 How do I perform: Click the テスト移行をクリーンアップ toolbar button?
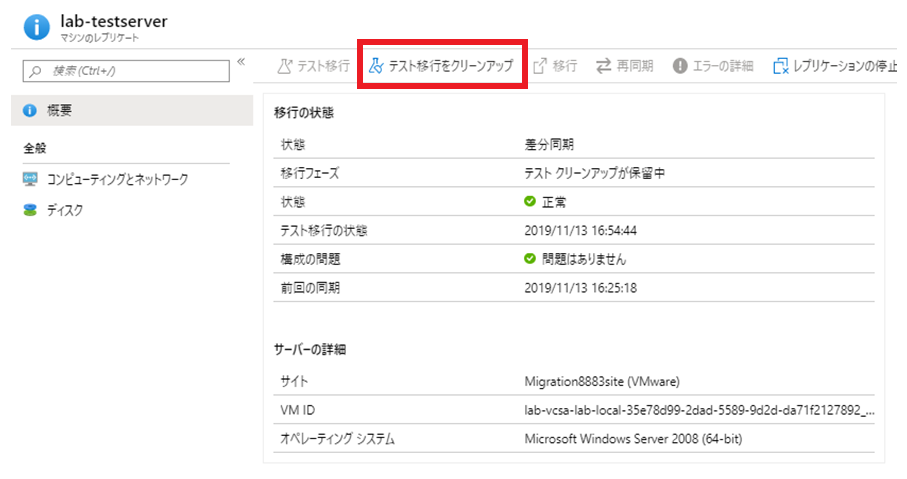pyautogui.click(x=441, y=67)
